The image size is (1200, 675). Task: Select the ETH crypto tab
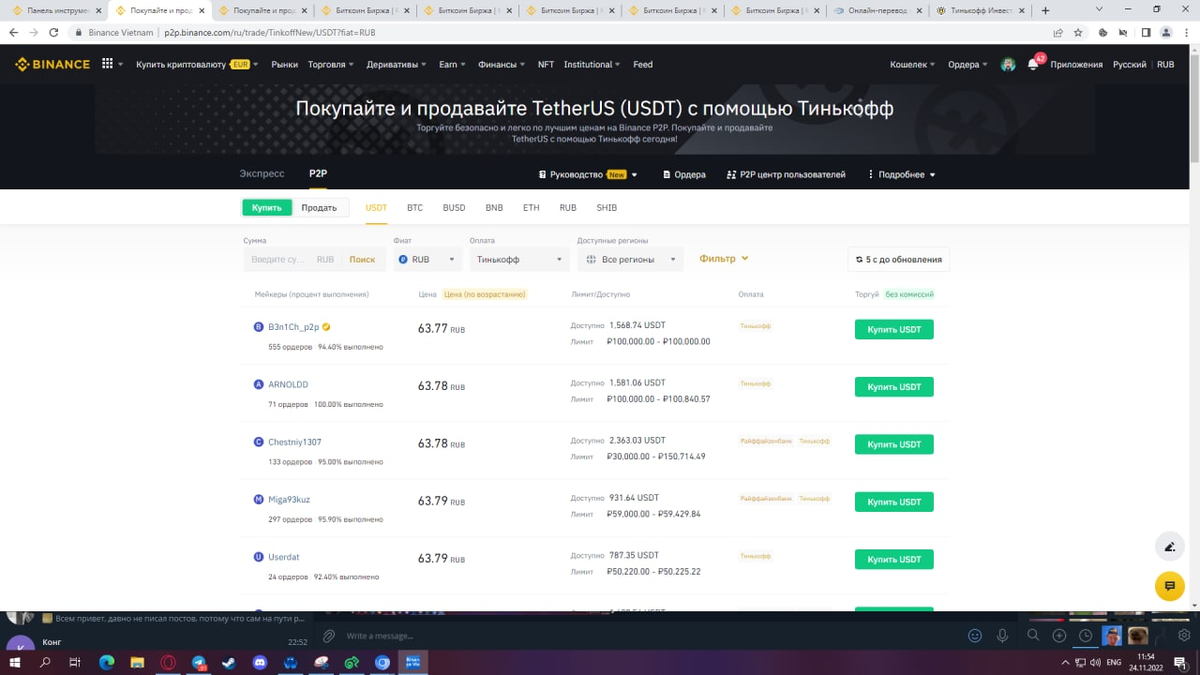tap(531, 208)
